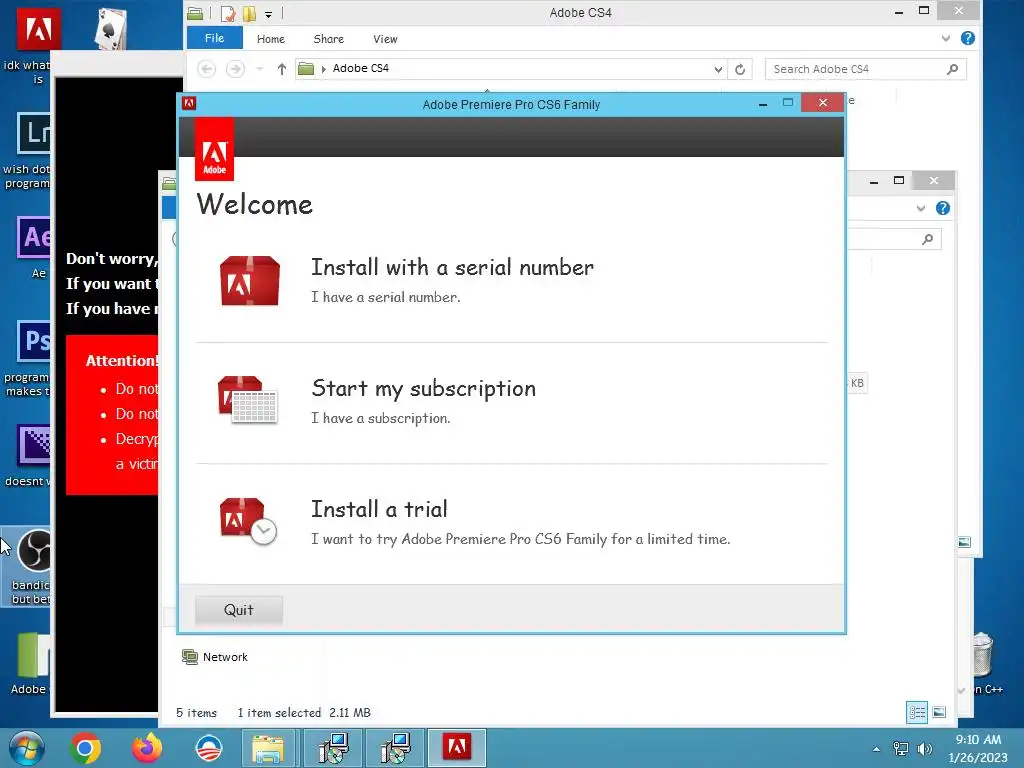Open recent locations dropdown in Adobe CS4 explorer

[x=259, y=69]
